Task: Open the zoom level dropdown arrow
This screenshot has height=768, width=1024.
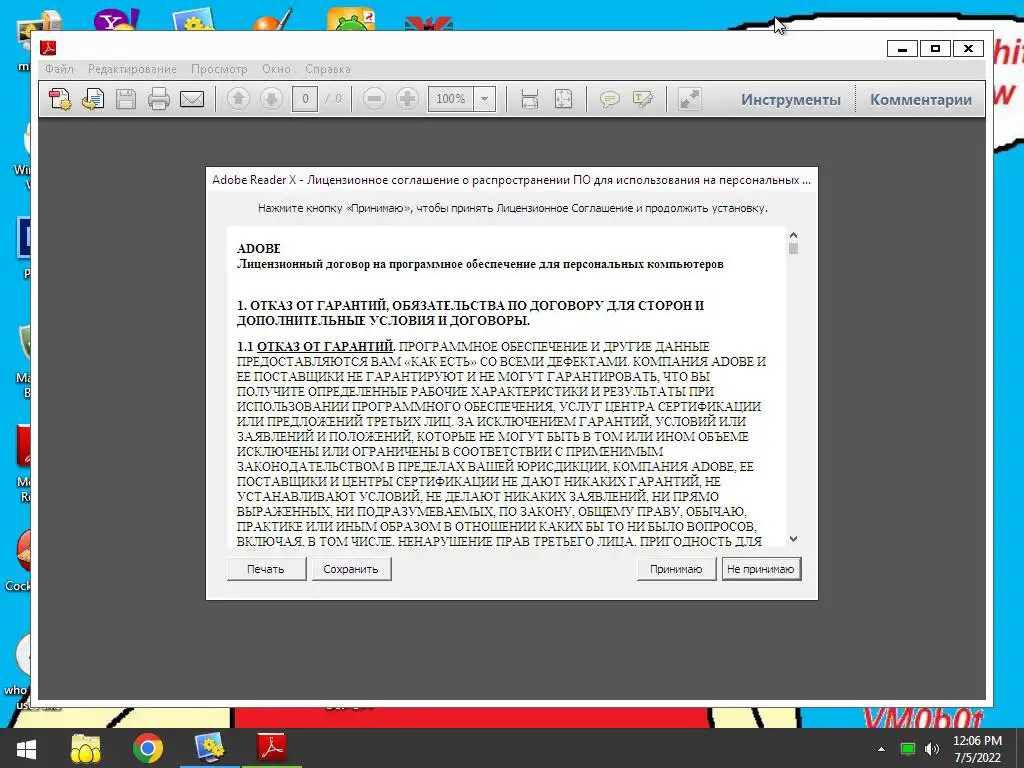Action: pos(485,99)
